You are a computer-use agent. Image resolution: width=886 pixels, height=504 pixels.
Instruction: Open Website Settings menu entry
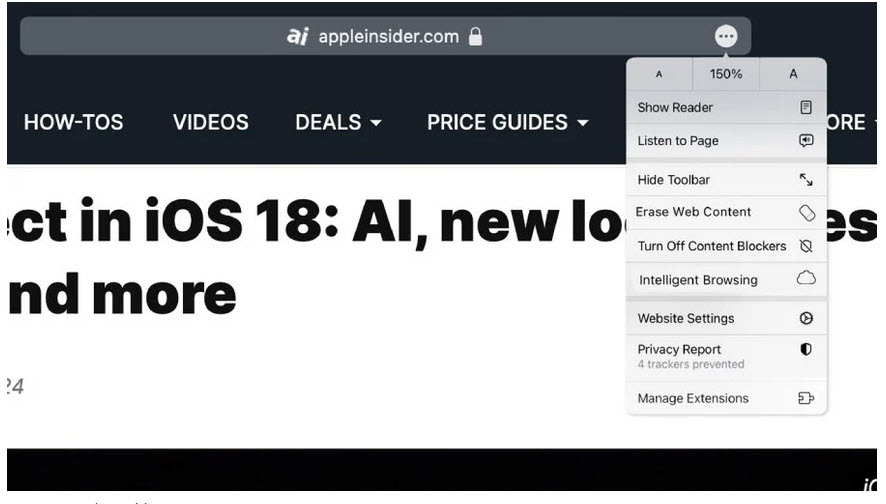[726, 318]
